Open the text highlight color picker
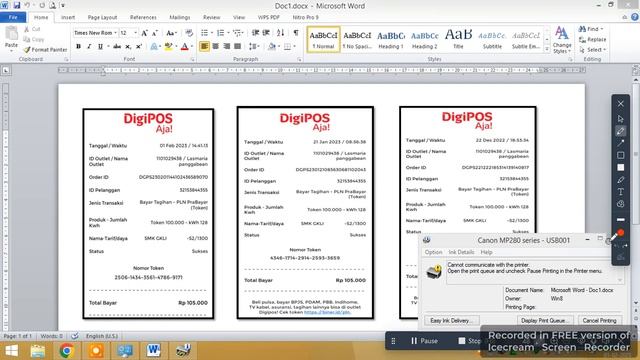Viewport: 640px width, 360px height. point(176,47)
